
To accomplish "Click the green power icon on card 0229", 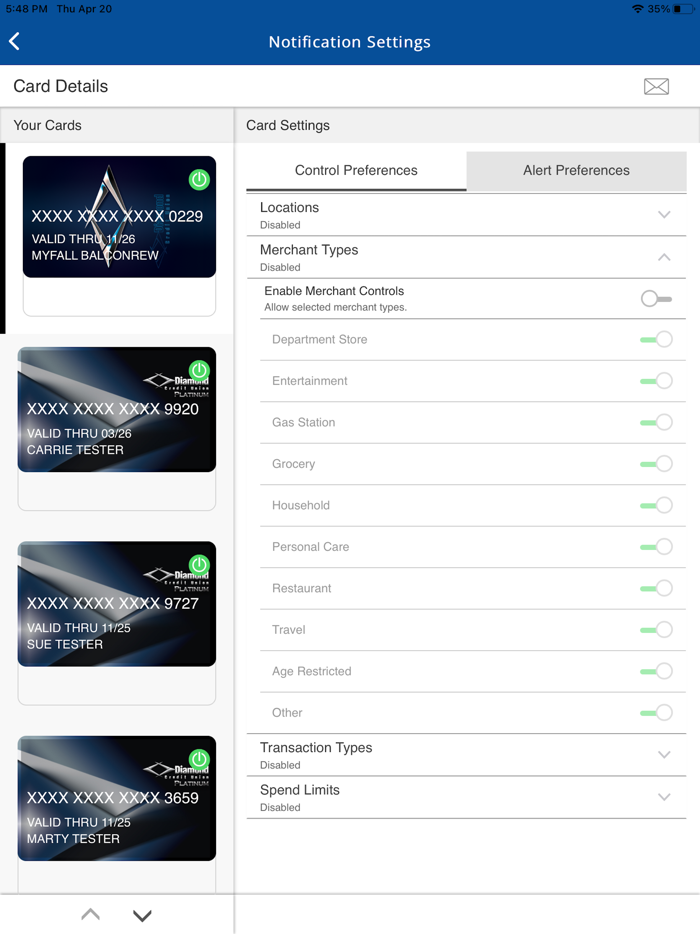I will click(x=199, y=180).
